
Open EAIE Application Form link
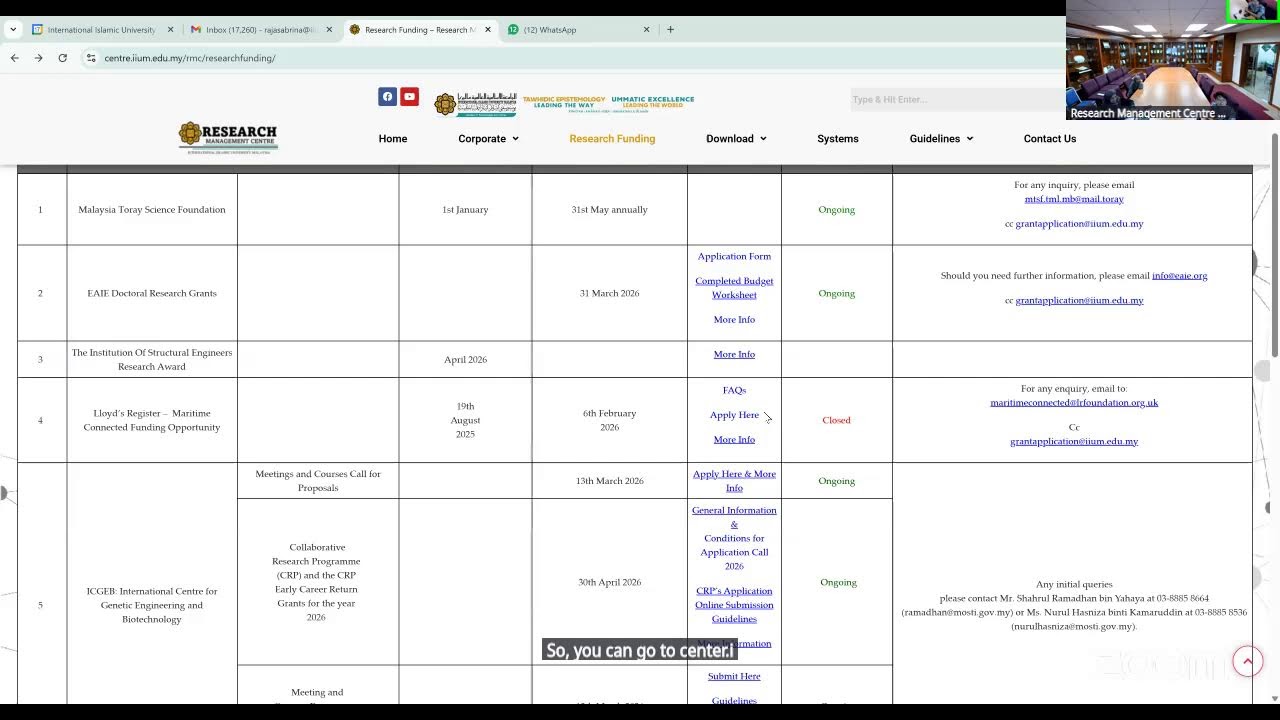(734, 257)
